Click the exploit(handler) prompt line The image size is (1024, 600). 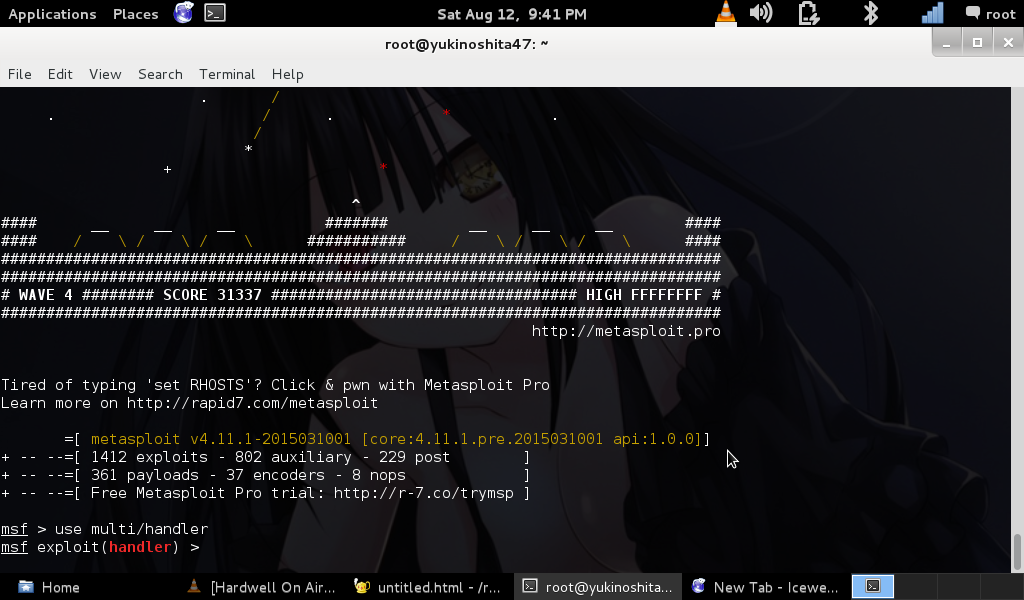tap(100, 547)
